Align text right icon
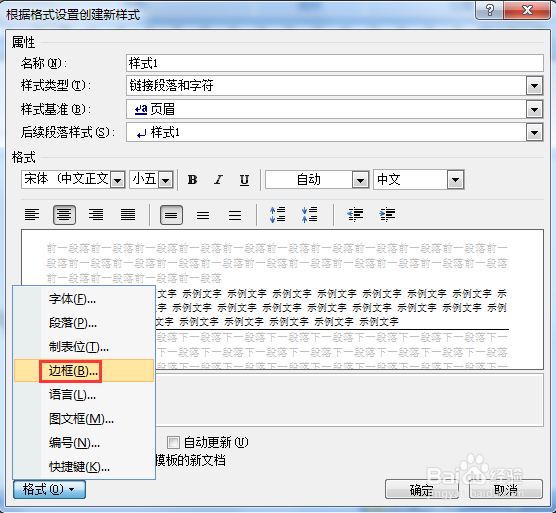The height and width of the screenshot is (513, 556). coord(96,214)
